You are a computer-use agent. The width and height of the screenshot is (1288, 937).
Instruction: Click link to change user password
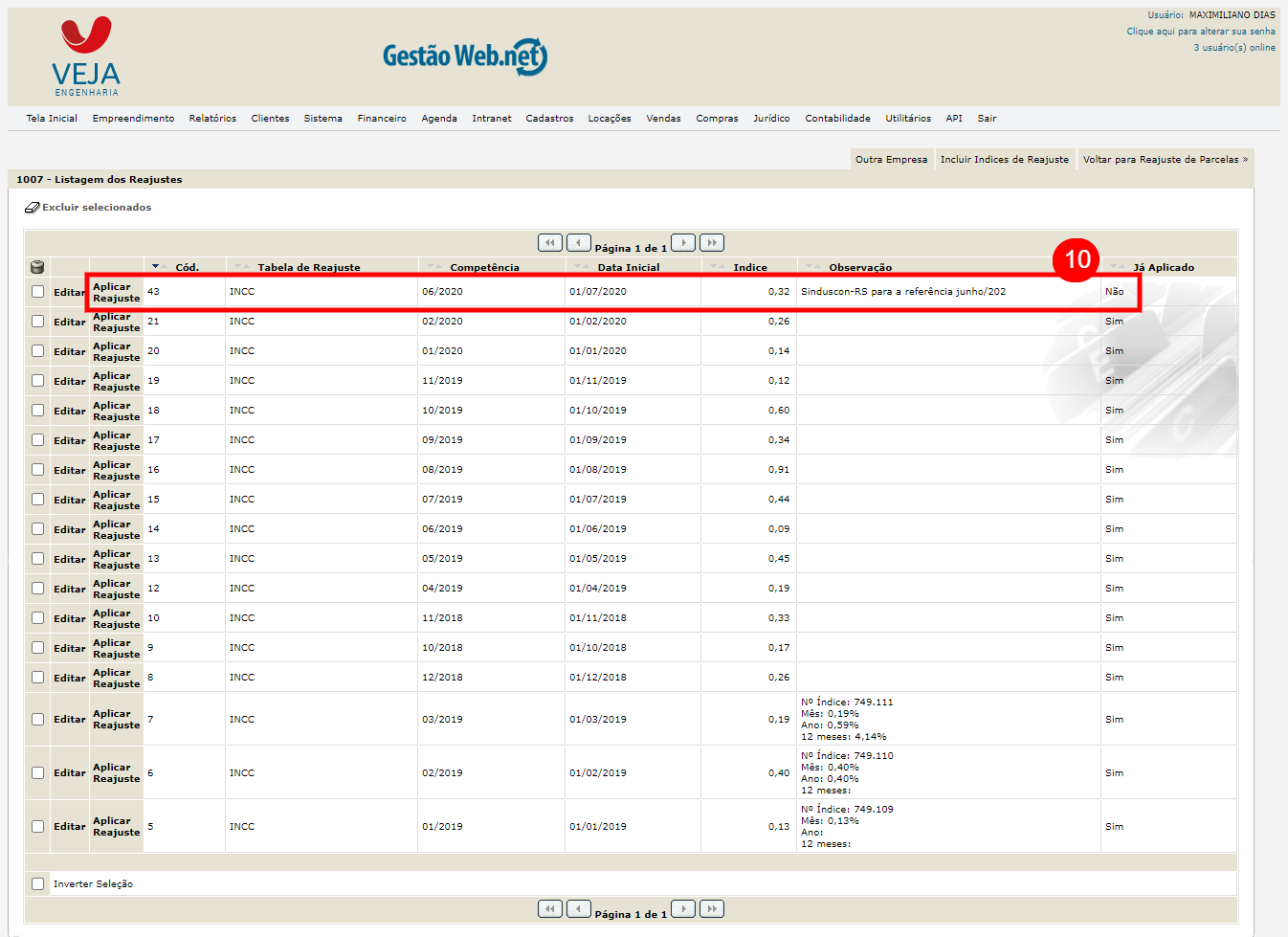click(x=1200, y=32)
